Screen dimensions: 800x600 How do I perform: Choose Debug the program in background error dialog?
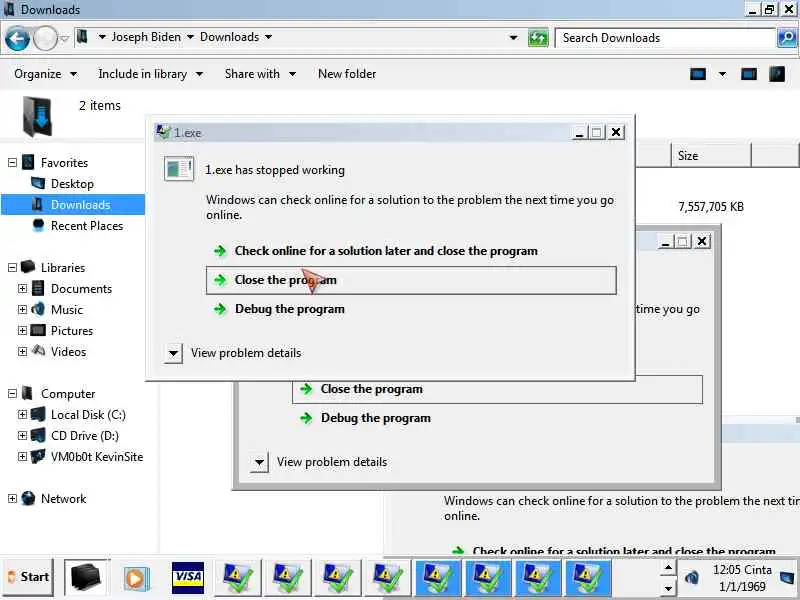click(376, 418)
